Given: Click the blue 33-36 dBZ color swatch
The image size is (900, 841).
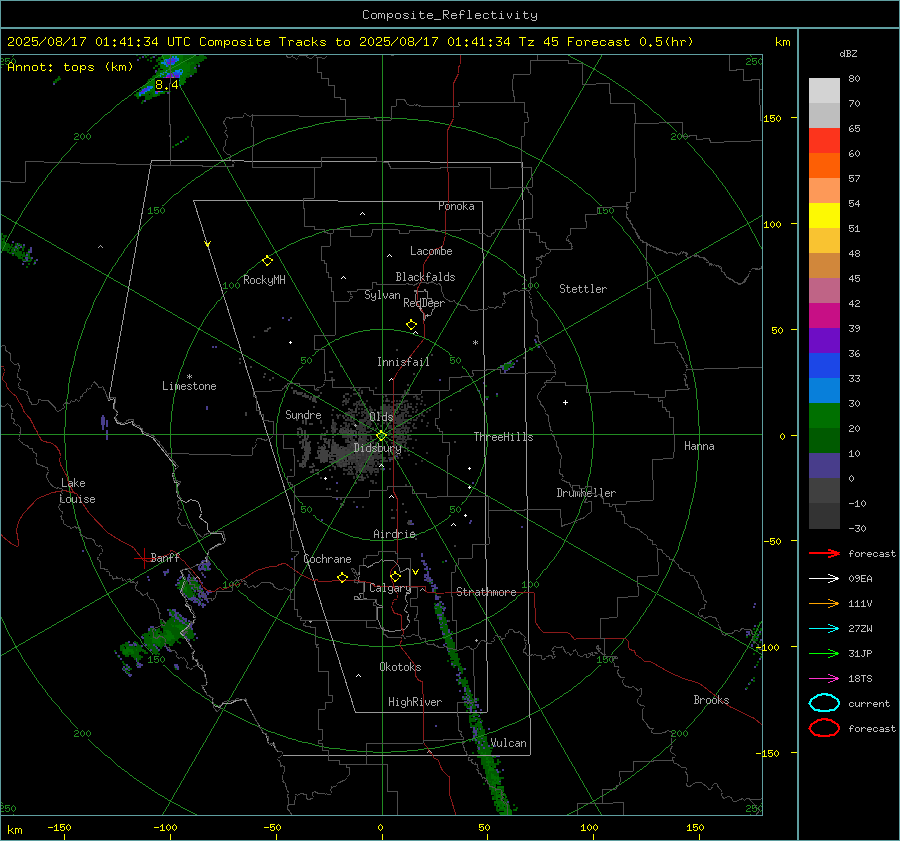Looking at the screenshot, I should point(824,366).
